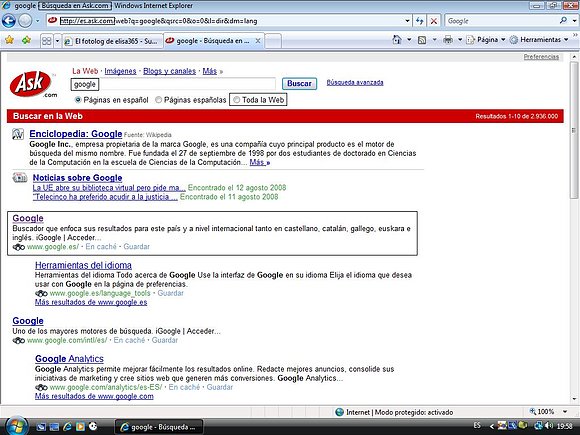Select Páginas en español radio button
Viewport: 580px width, 435px height.
78,100
